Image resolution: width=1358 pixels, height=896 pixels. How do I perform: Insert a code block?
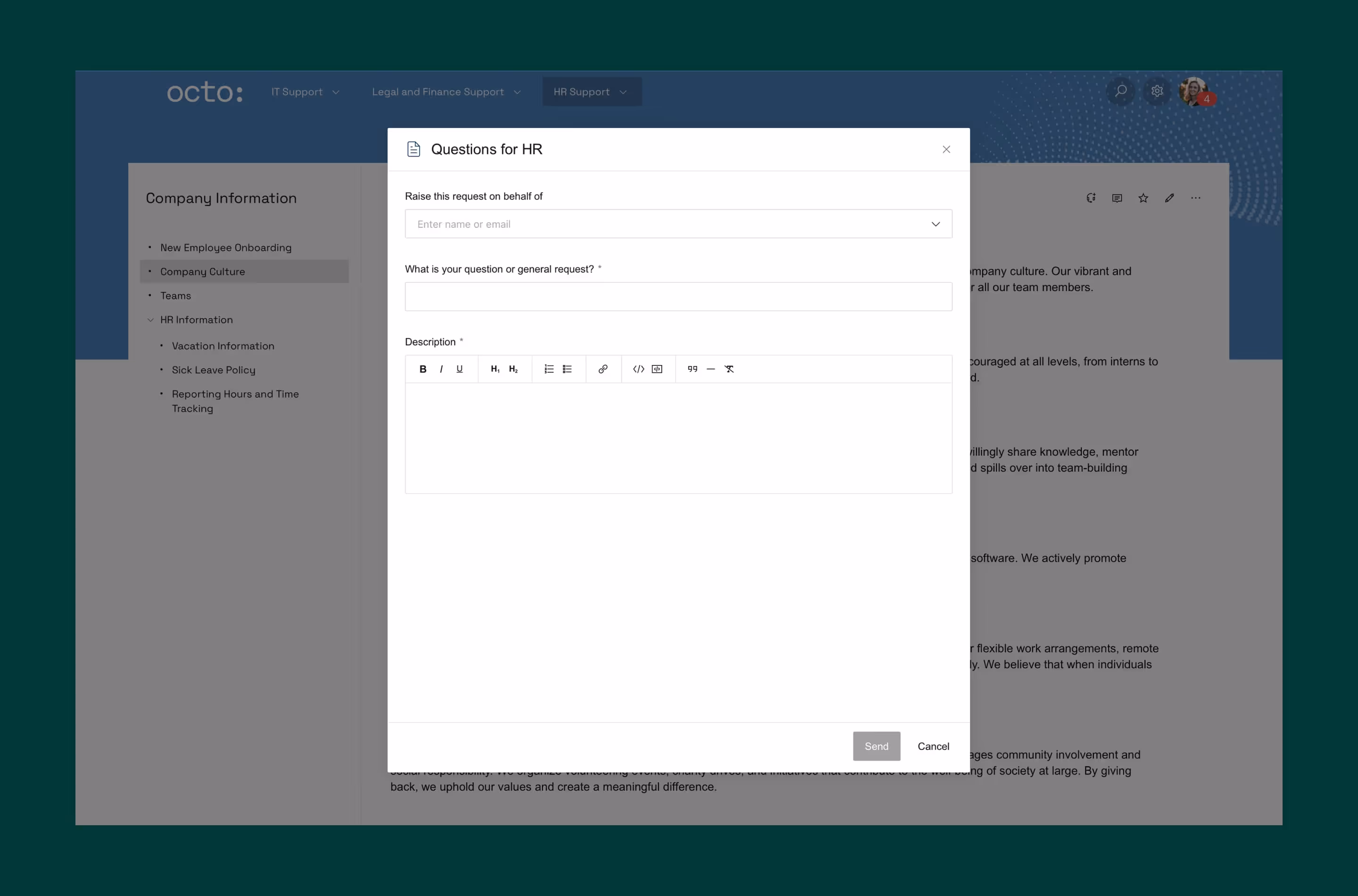[x=657, y=369]
